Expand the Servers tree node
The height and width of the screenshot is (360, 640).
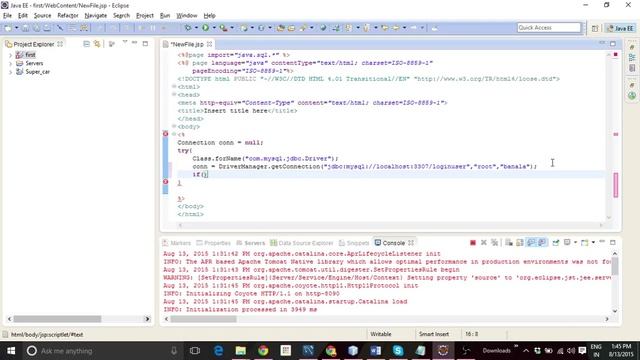pos(10,64)
